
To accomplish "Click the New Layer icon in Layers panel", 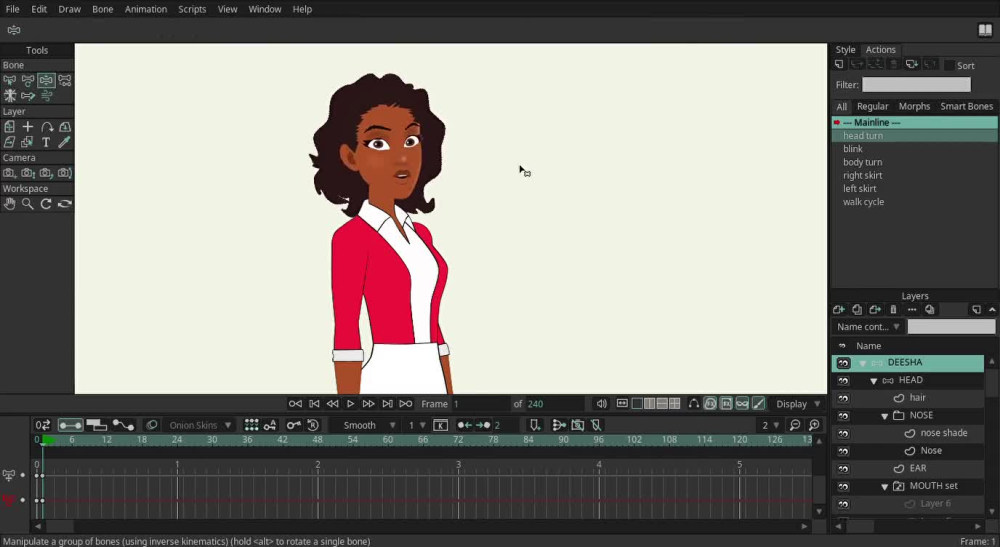I will pos(839,310).
